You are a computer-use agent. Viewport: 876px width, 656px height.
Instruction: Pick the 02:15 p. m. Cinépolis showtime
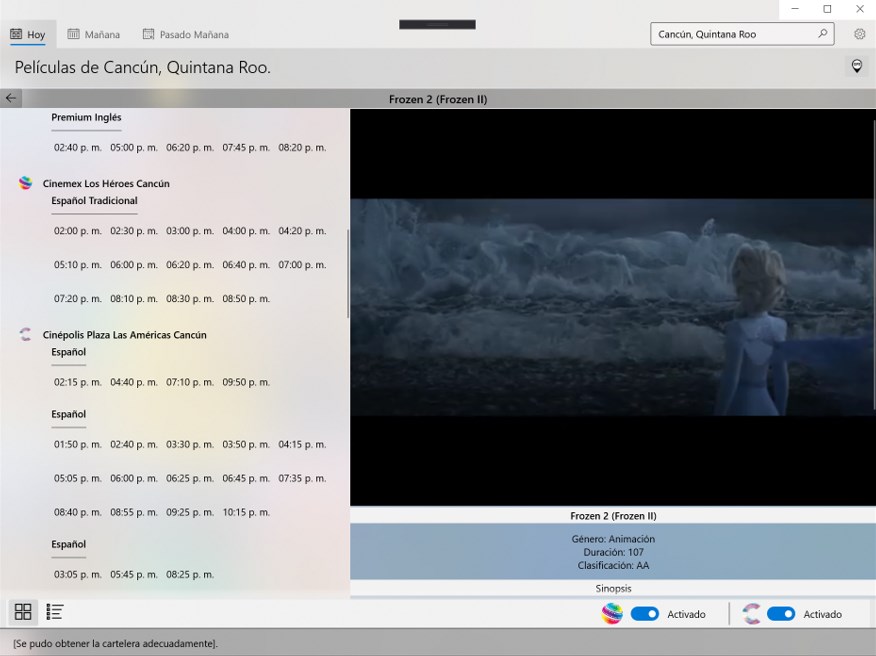pos(78,382)
